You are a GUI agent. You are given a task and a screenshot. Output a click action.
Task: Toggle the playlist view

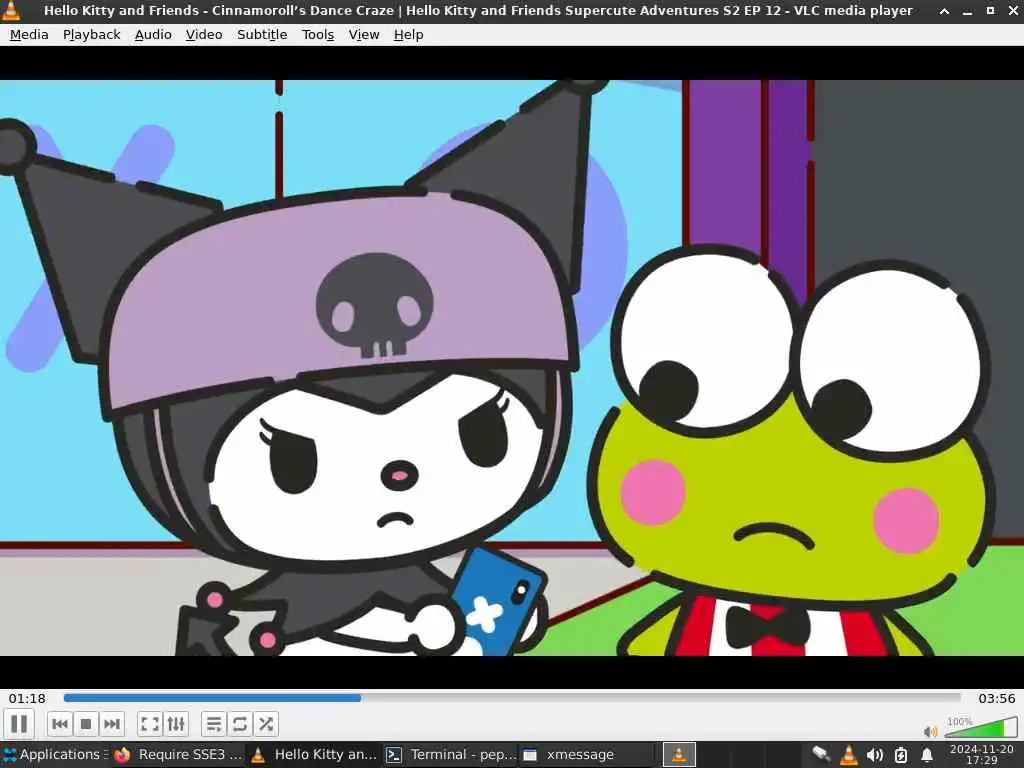click(214, 724)
